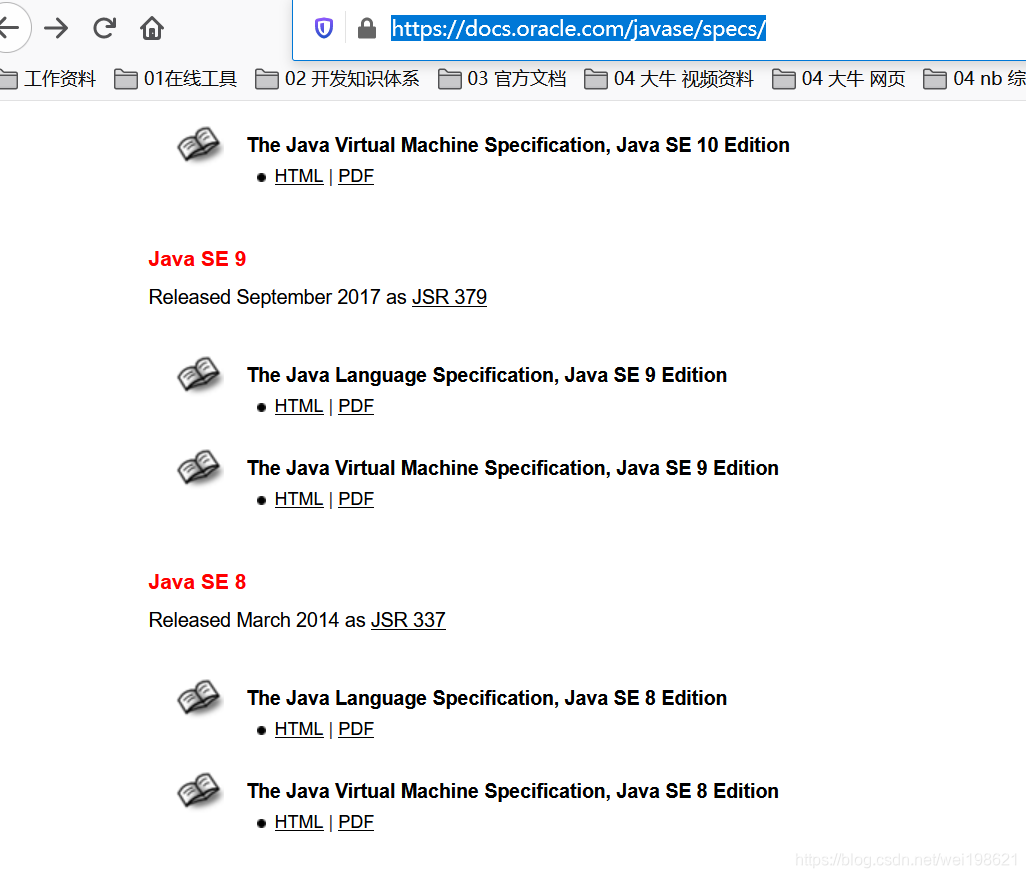Click title 'The Java Virtual Machine Specification, Java SE 8 Edition'

513,792
